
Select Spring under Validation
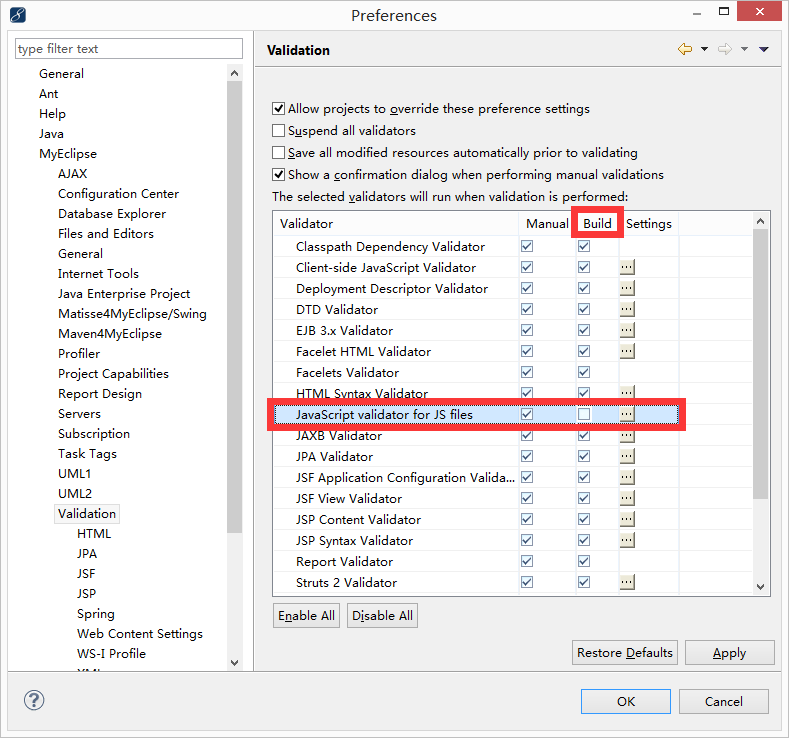[x=96, y=614]
